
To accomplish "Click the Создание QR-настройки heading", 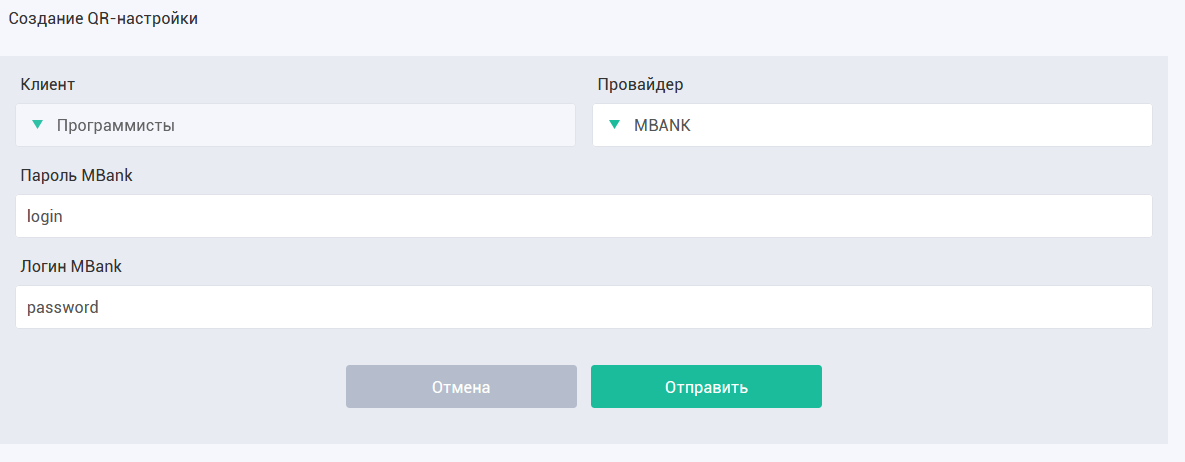I will 104,19.
